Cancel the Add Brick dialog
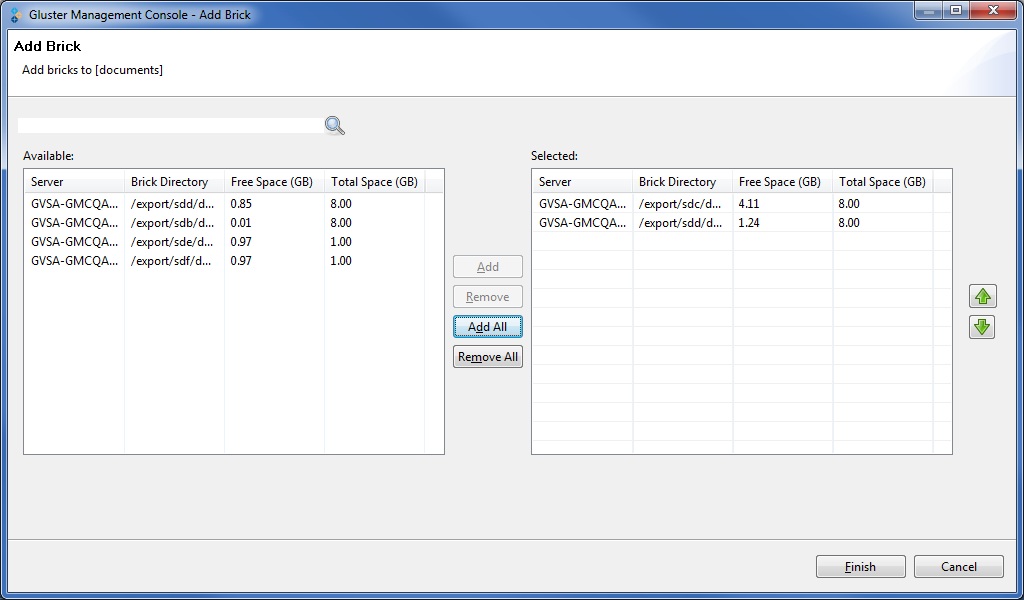The image size is (1024, 600). pos(958,567)
